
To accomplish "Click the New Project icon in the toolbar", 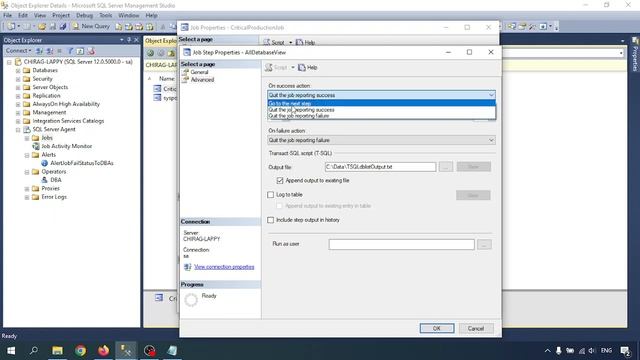I will pyautogui.click(x=11, y=27).
